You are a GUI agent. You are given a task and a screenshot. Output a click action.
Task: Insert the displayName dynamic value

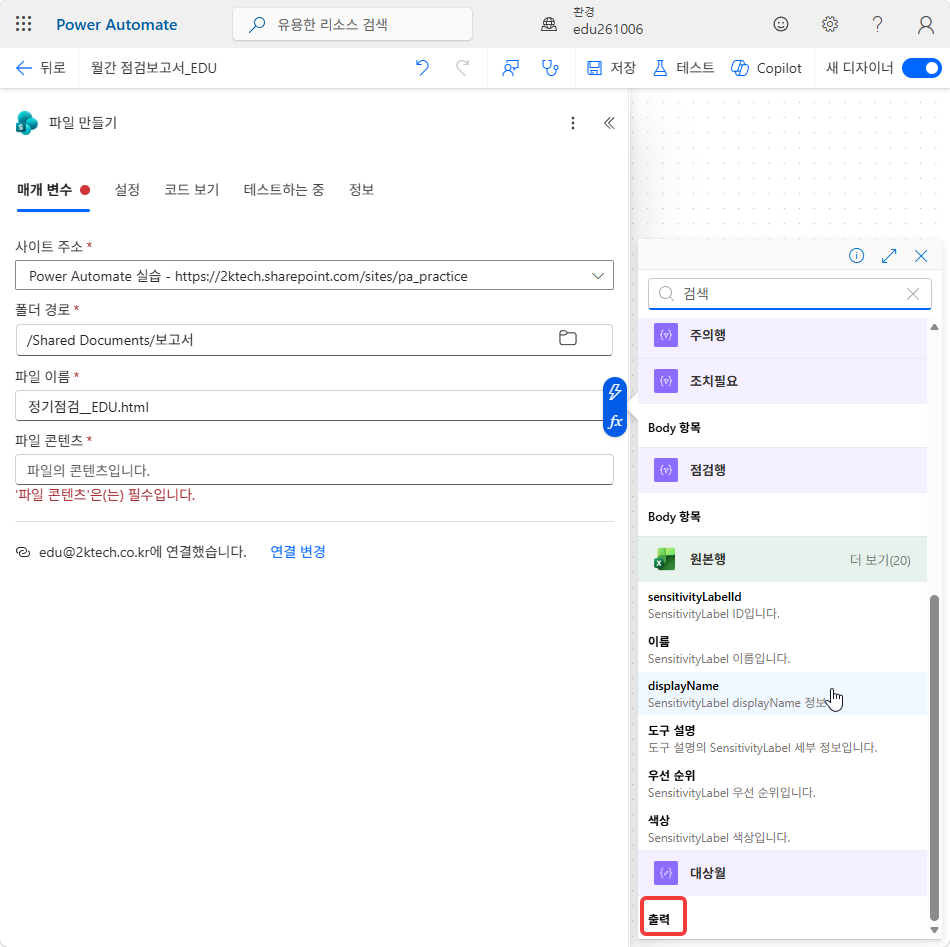782,694
